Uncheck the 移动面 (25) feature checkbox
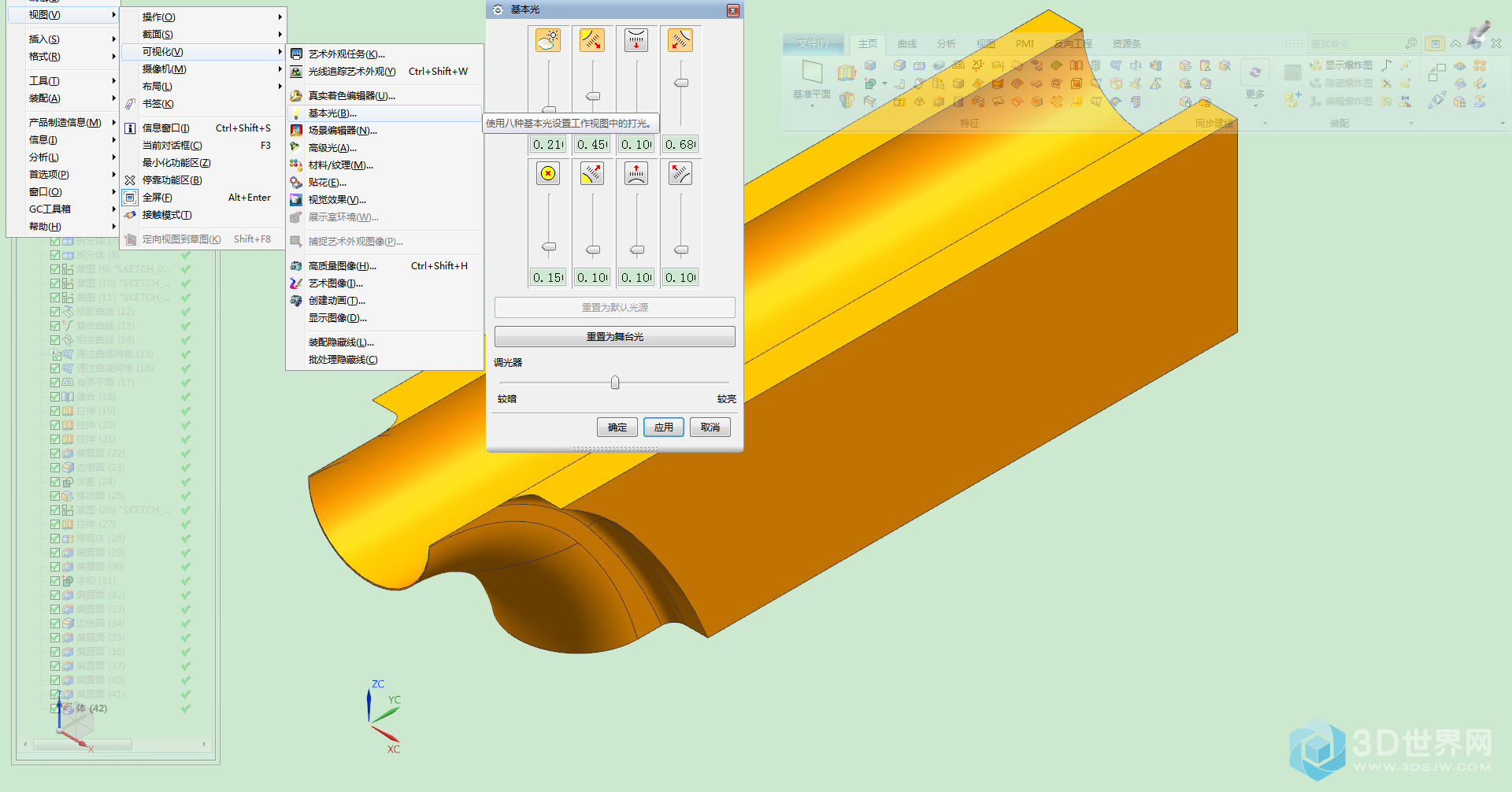1512x792 pixels. tap(55, 496)
